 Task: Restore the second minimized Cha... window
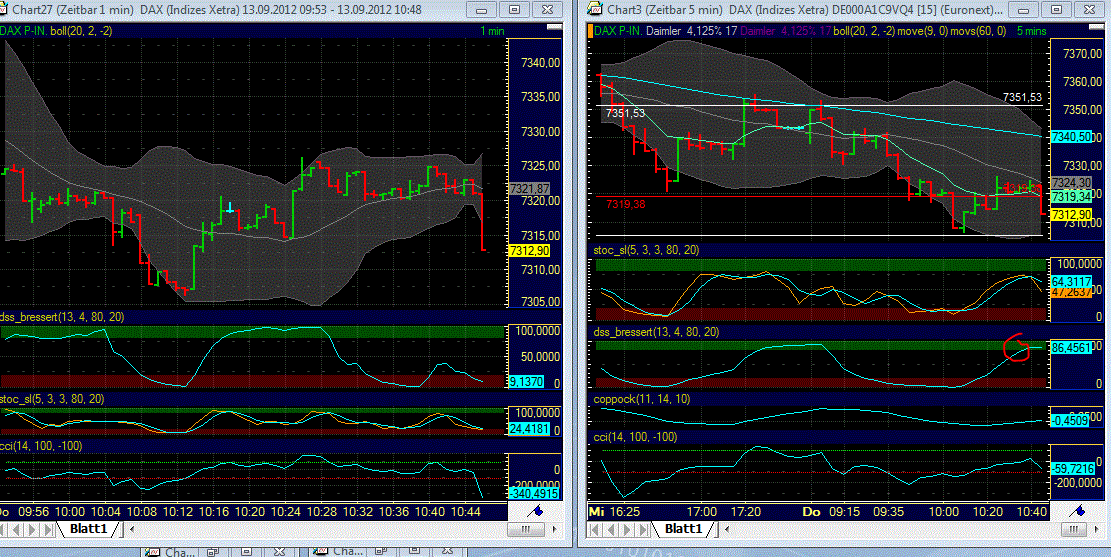[x=380, y=551]
